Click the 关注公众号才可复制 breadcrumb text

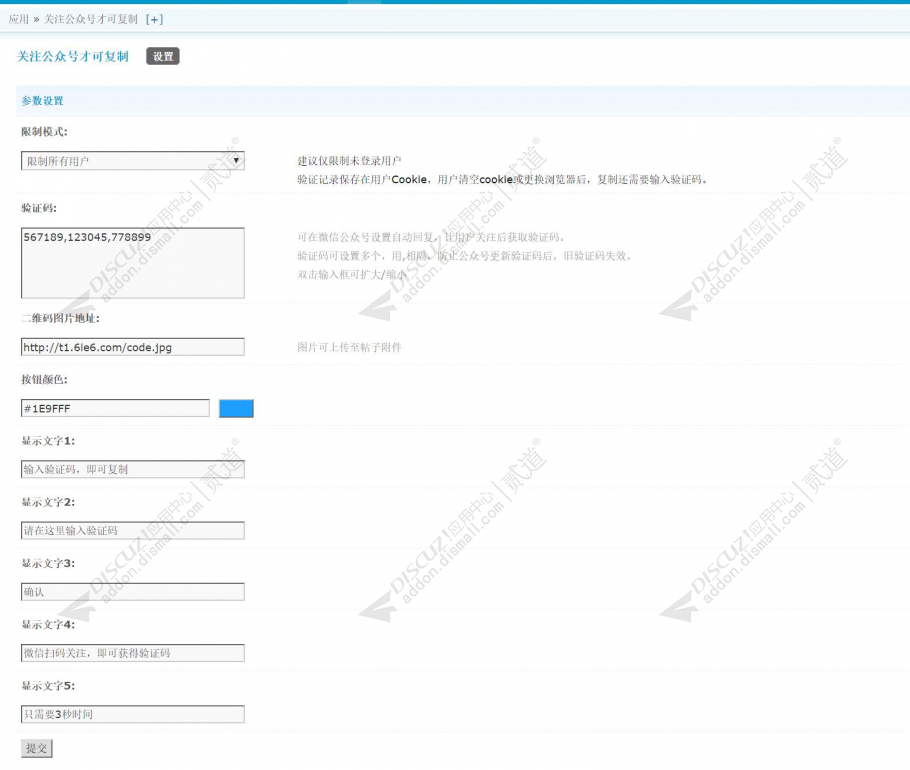click(x=91, y=19)
